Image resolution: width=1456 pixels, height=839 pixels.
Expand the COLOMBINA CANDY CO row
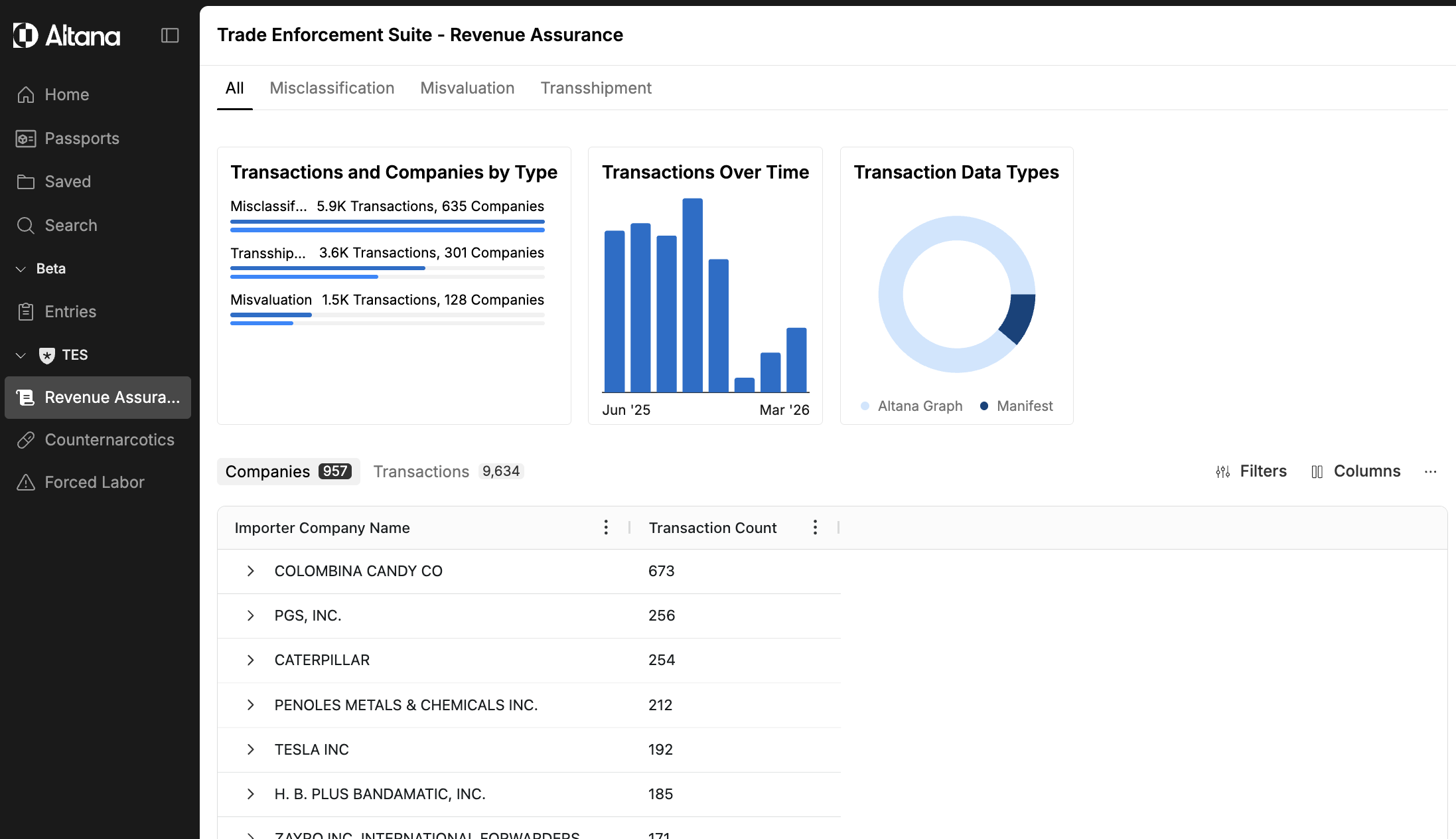[250, 571]
